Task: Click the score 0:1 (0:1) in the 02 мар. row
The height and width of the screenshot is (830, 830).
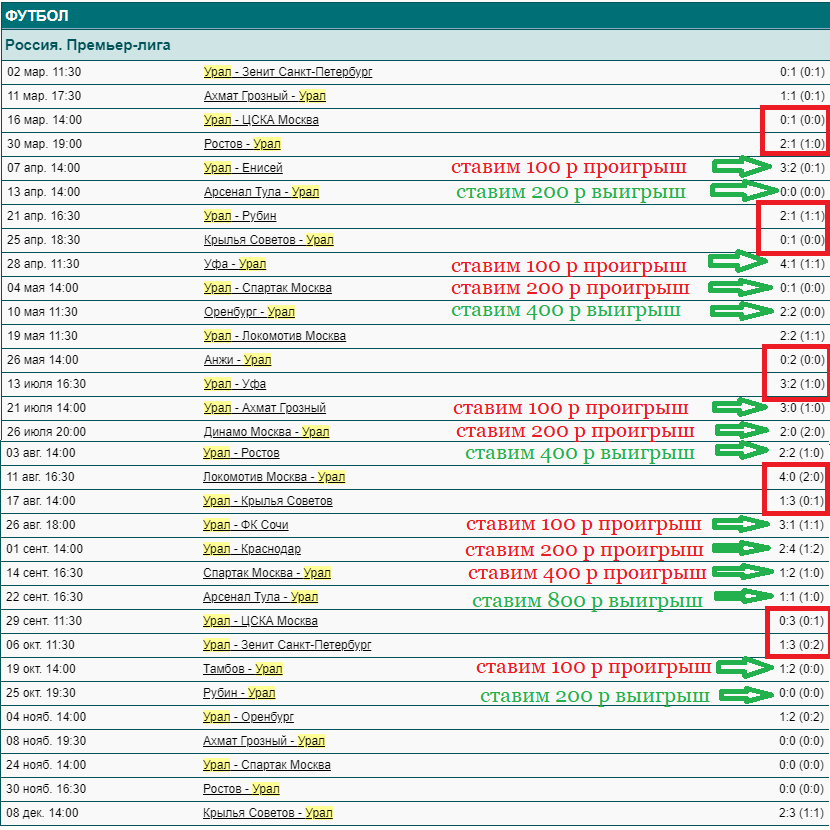Action: (802, 72)
